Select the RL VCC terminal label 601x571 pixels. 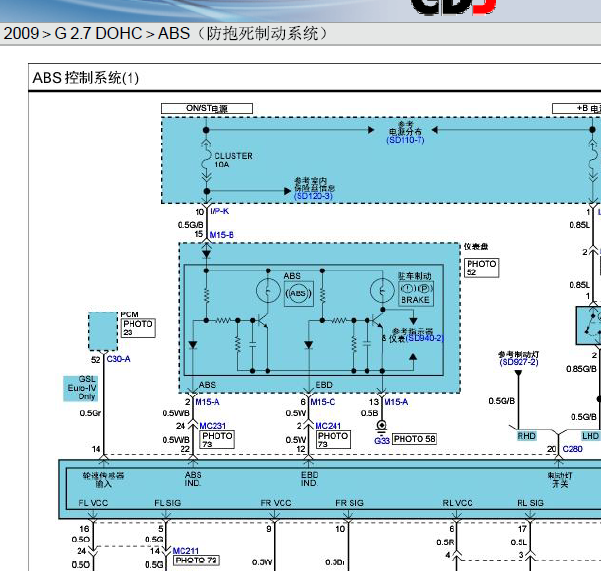pos(457,503)
